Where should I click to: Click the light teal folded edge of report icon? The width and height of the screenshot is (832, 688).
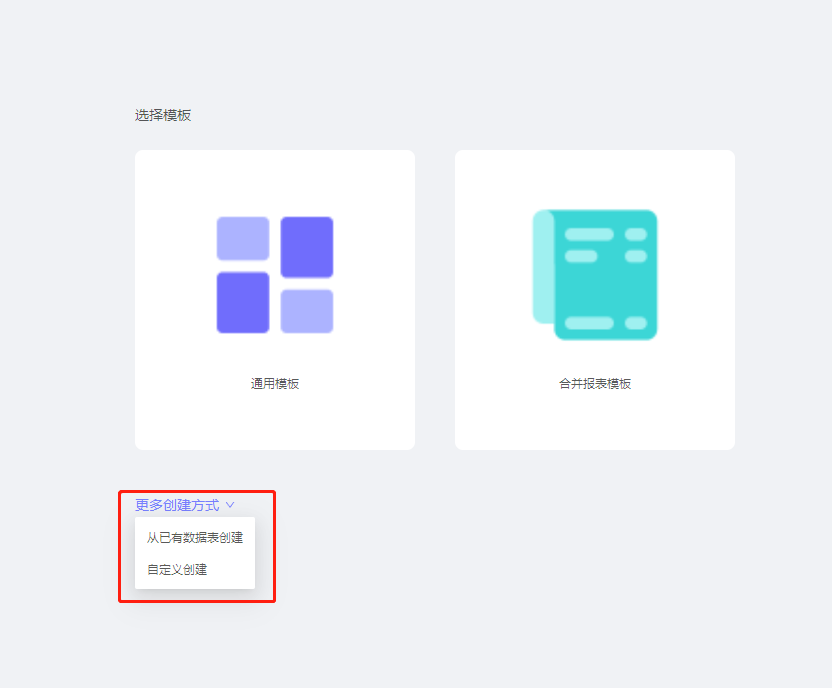(x=543, y=267)
